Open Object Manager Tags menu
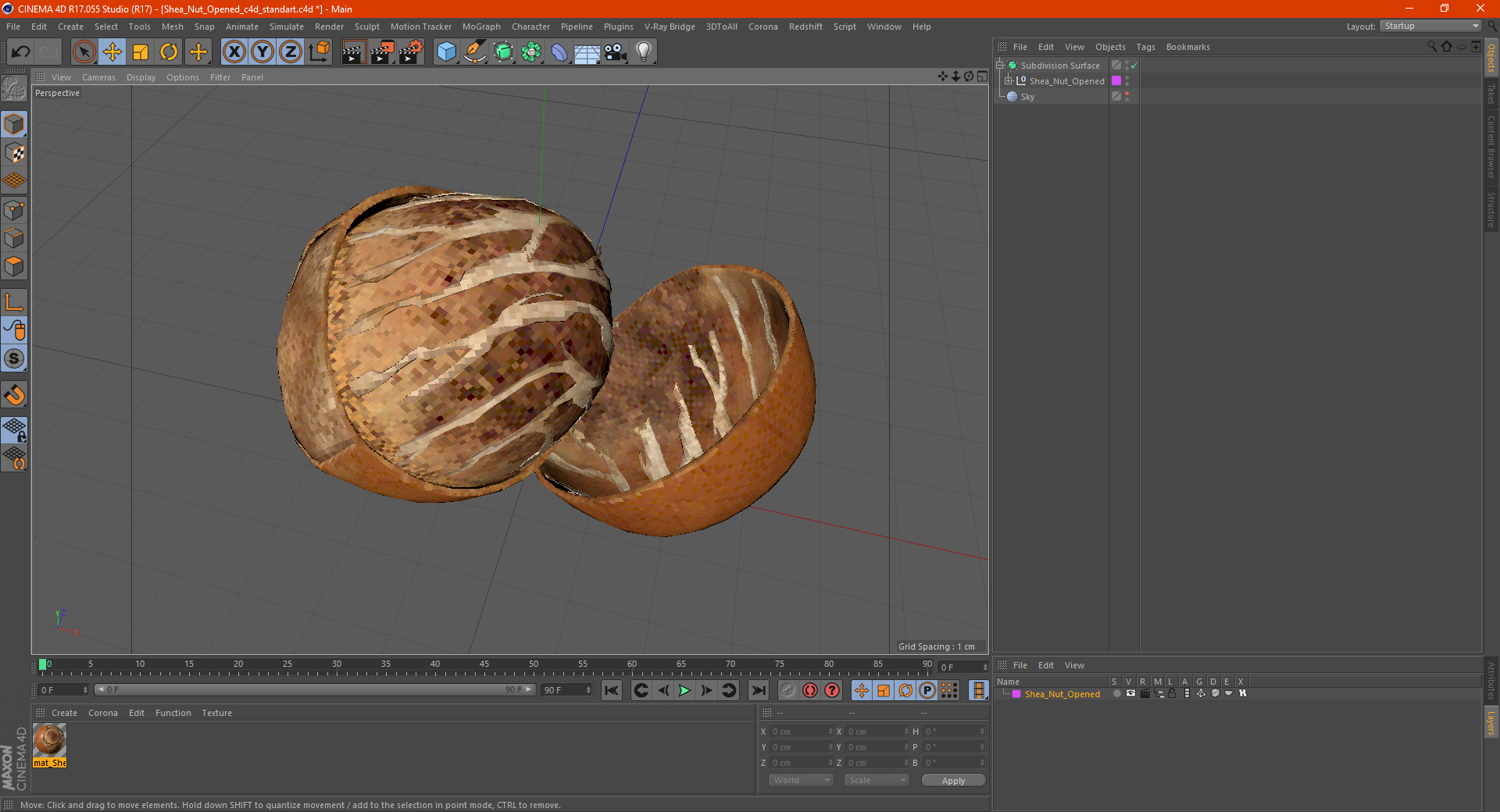Image resolution: width=1500 pixels, height=812 pixels. [1145, 47]
